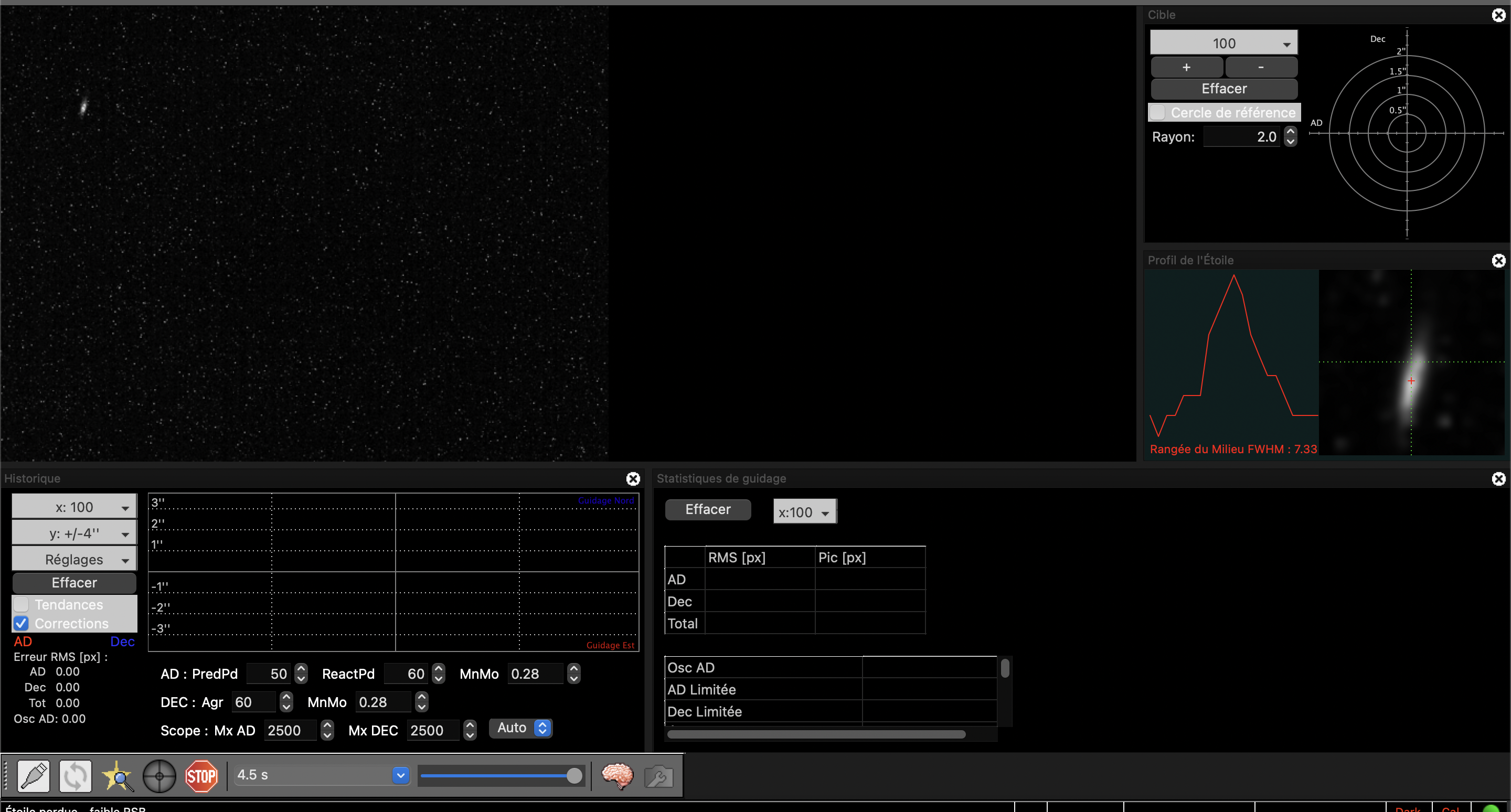Screen dimensions: 1511x812
Task: Close the Profil de l'Étoile panel
Action: [x=1498, y=260]
